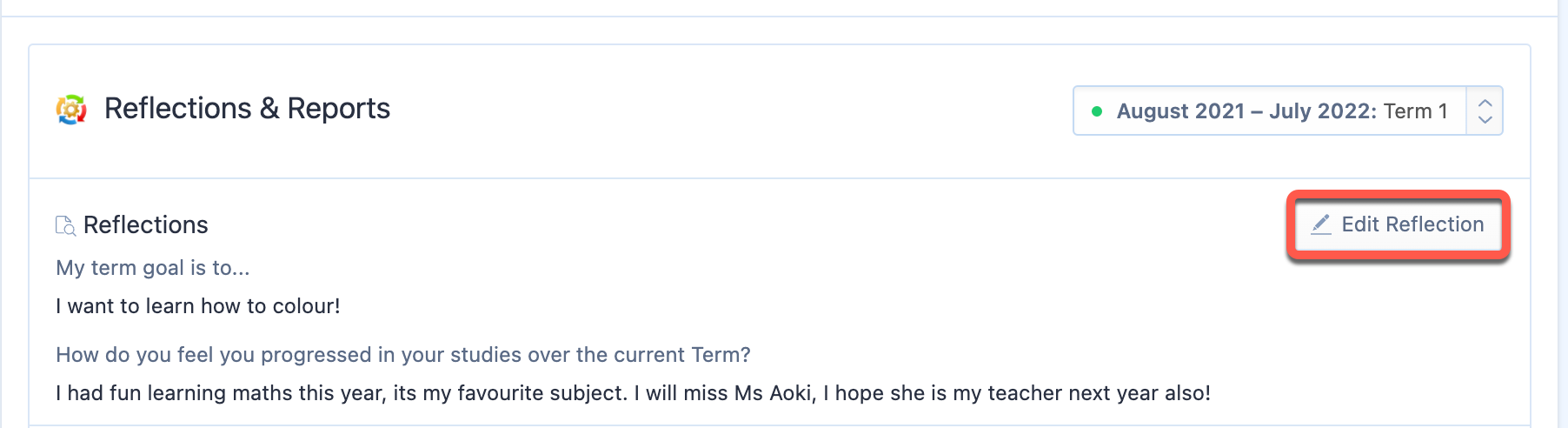
Task: Open the August 2021 – July 2022 term dropdown
Action: pyautogui.click(x=1288, y=110)
